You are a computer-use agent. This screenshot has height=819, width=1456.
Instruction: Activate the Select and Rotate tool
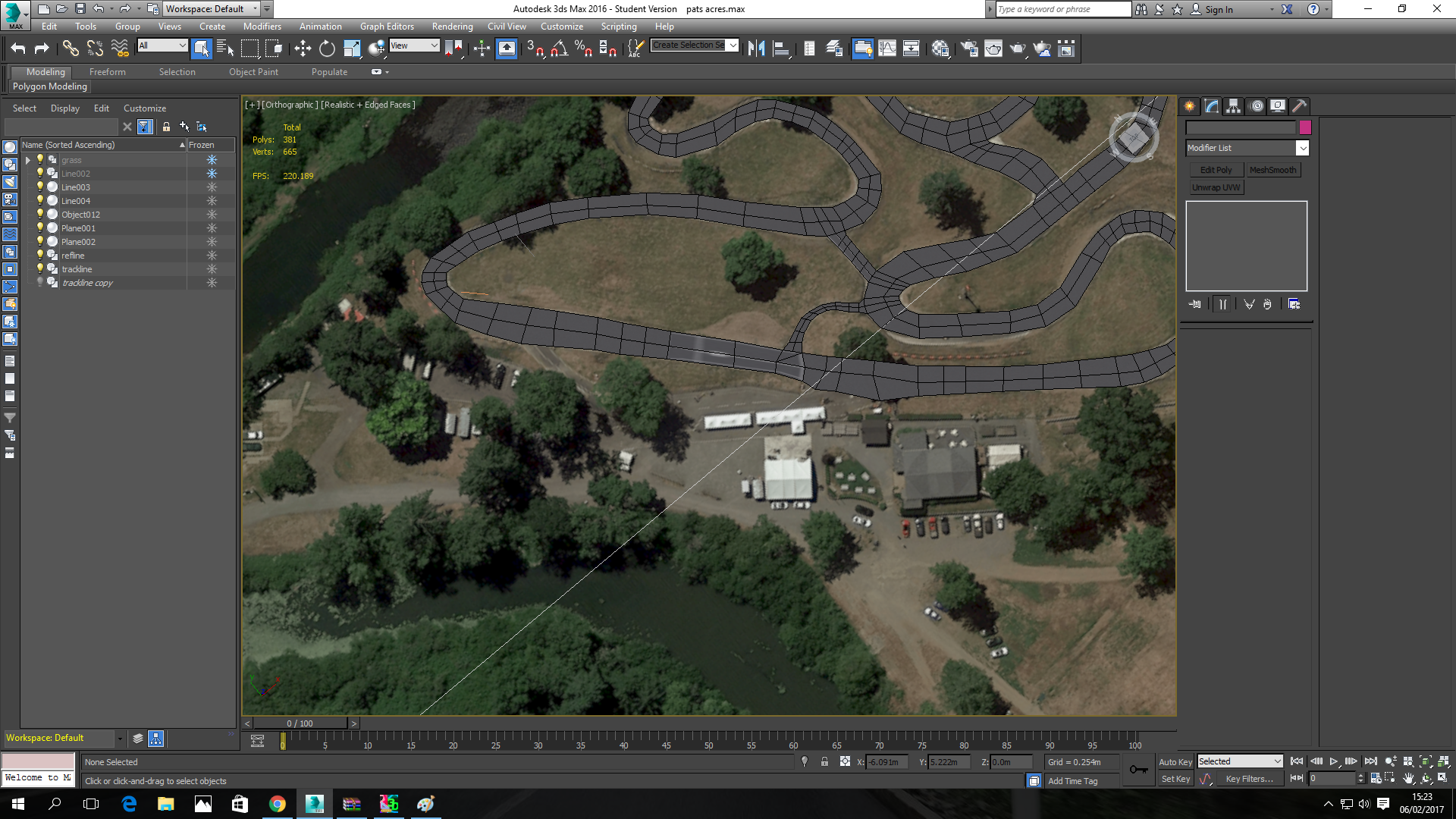click(327, 49)
